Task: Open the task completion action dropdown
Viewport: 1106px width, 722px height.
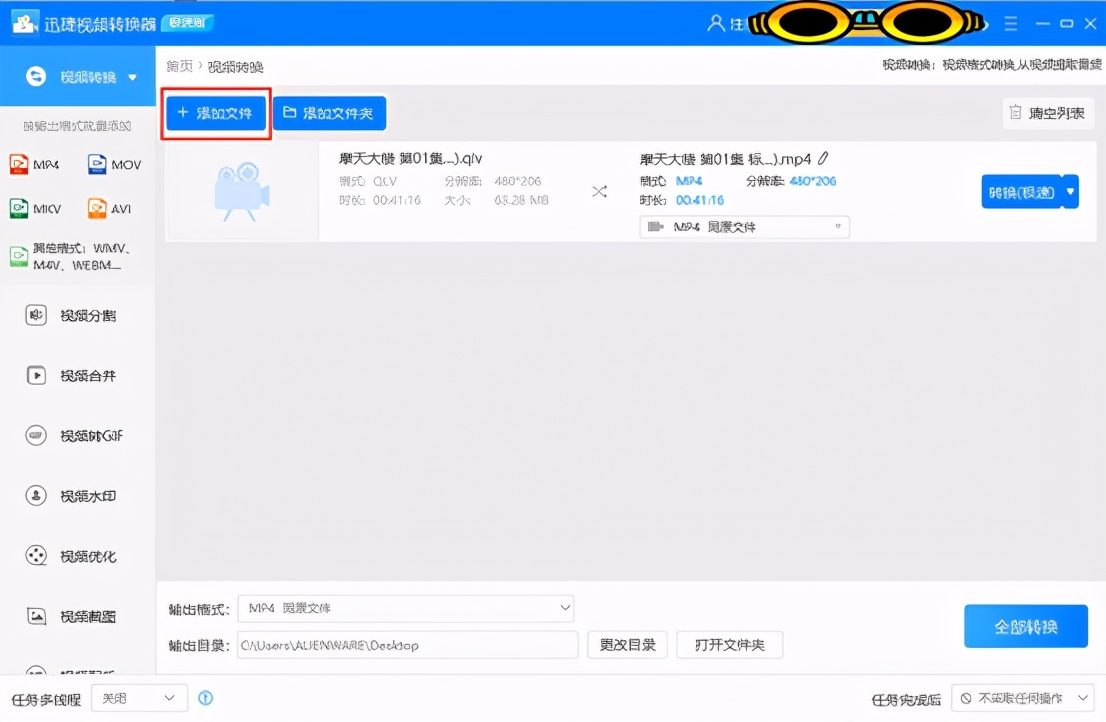Action: pyautogui.click(x=1022, y=698)
